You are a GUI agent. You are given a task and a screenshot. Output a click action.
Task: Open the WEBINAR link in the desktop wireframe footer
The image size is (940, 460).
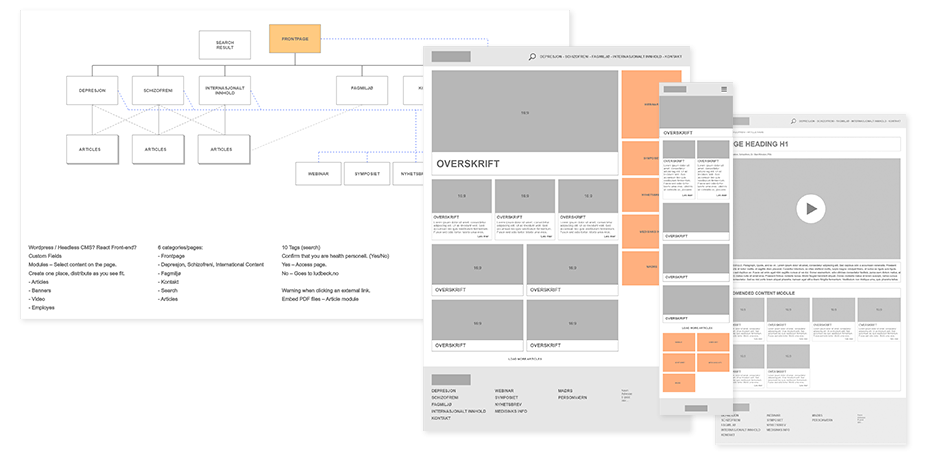pos(504,391)
